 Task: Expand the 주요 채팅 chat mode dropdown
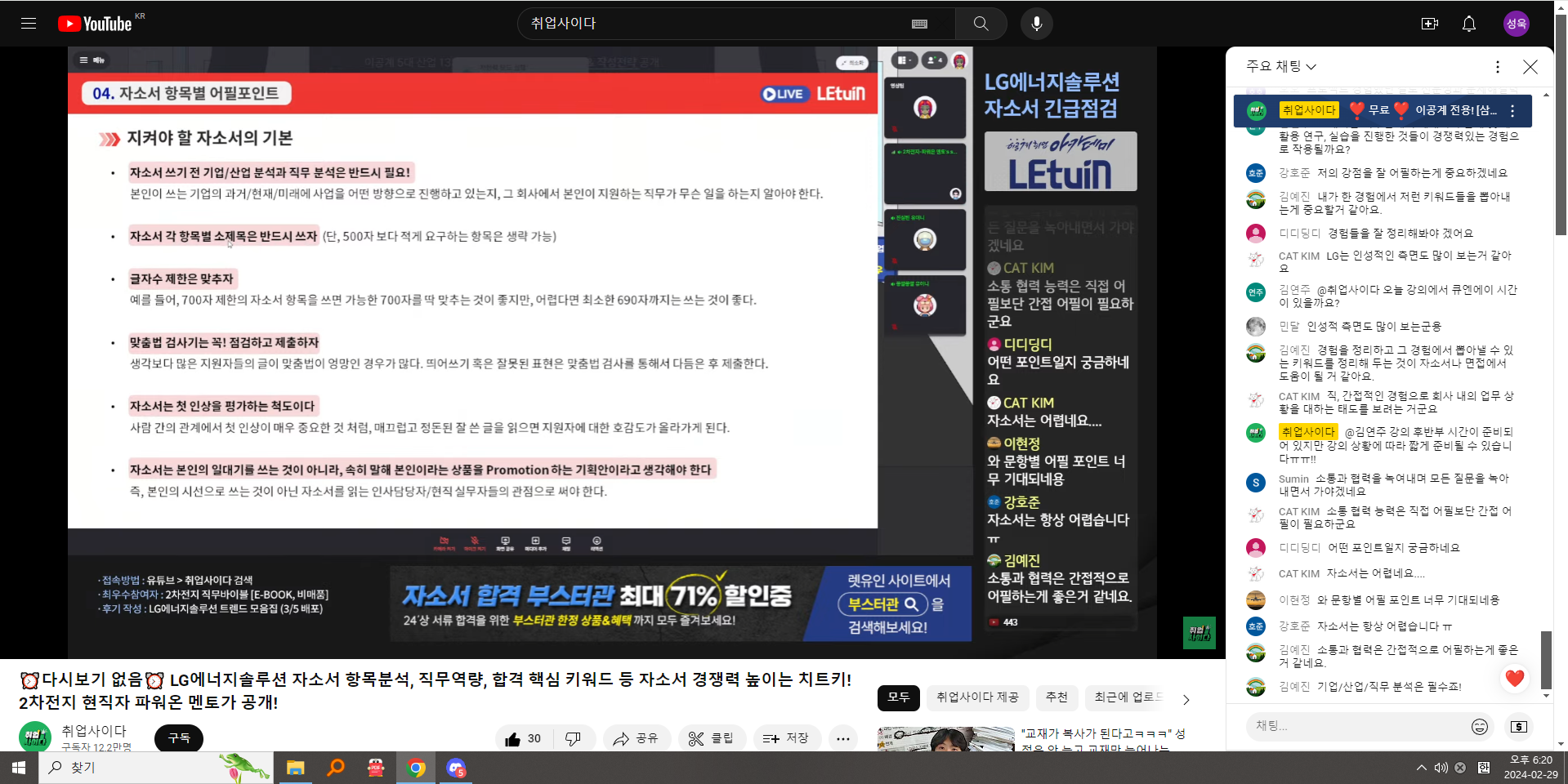[1281, 66]
